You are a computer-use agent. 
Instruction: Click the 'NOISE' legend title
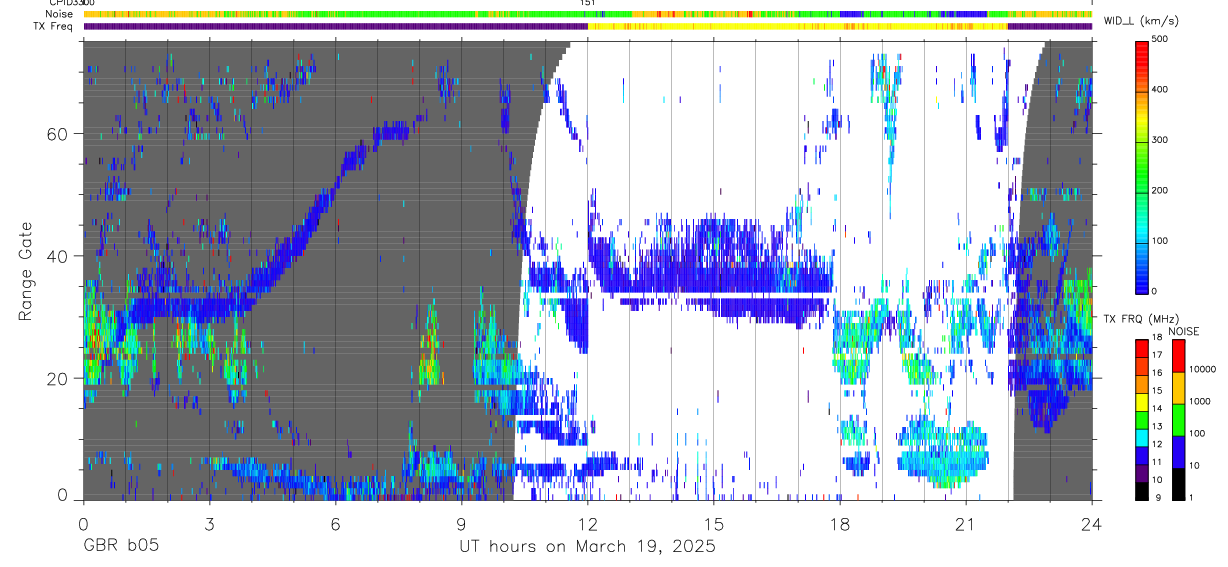[x=1184, y=332]
